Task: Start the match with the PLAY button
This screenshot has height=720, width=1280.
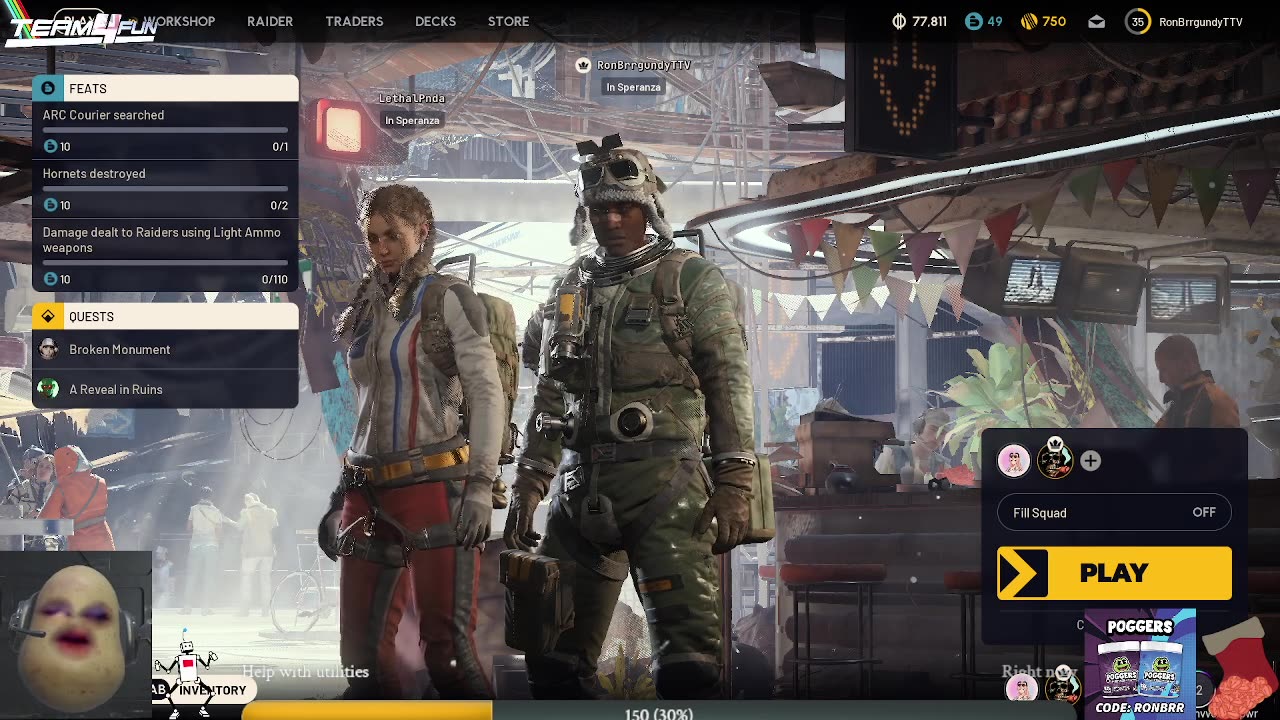Action: click(1114, 573)
